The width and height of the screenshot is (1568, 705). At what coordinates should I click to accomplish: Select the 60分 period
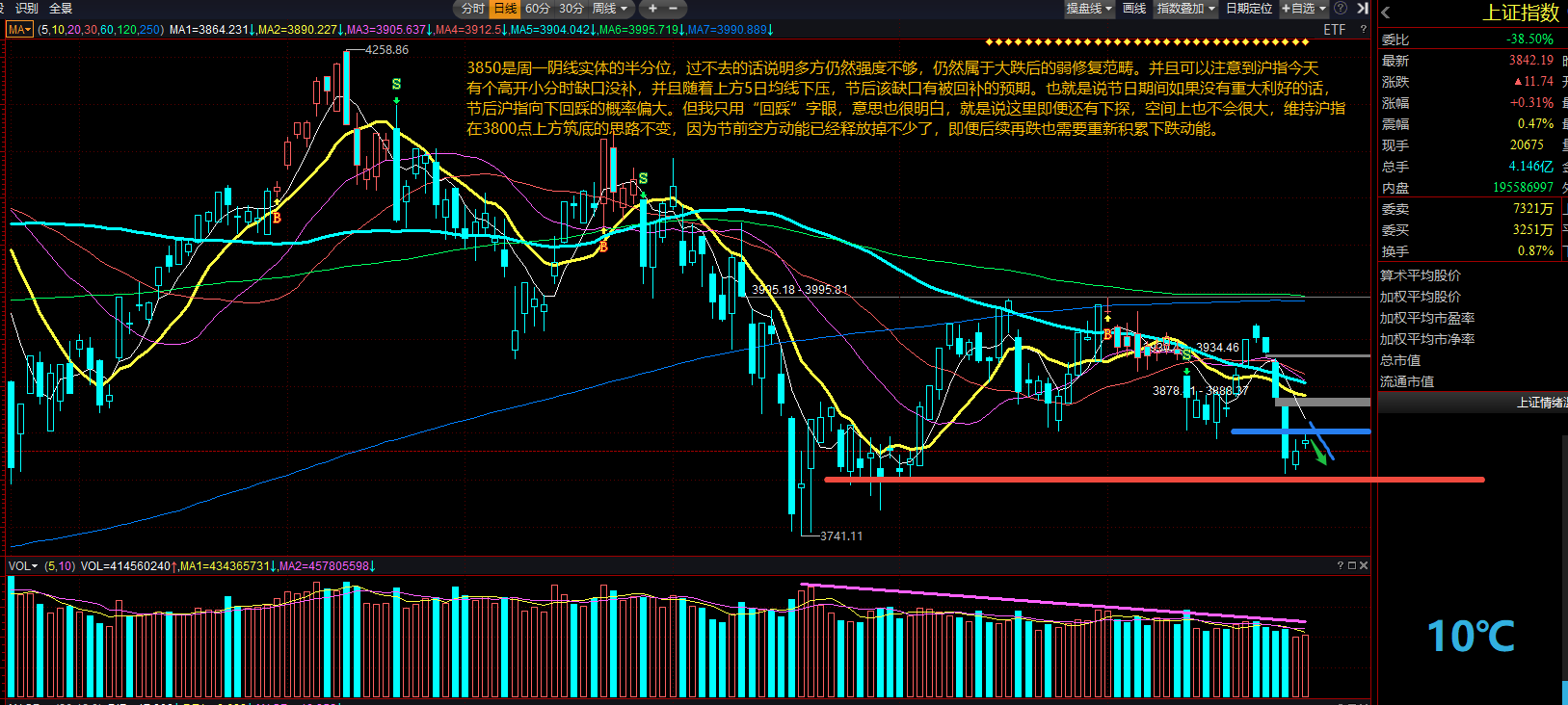(538, 8)
